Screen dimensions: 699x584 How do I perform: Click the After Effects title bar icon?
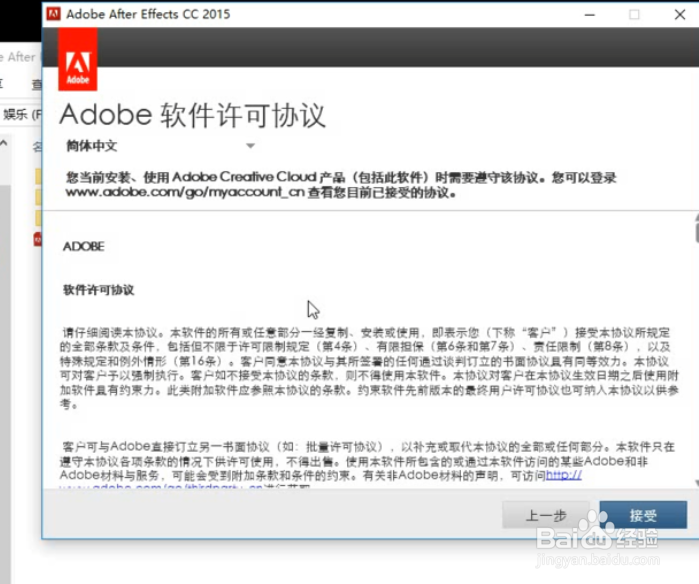pyautogui.click(x=53, y=14)
